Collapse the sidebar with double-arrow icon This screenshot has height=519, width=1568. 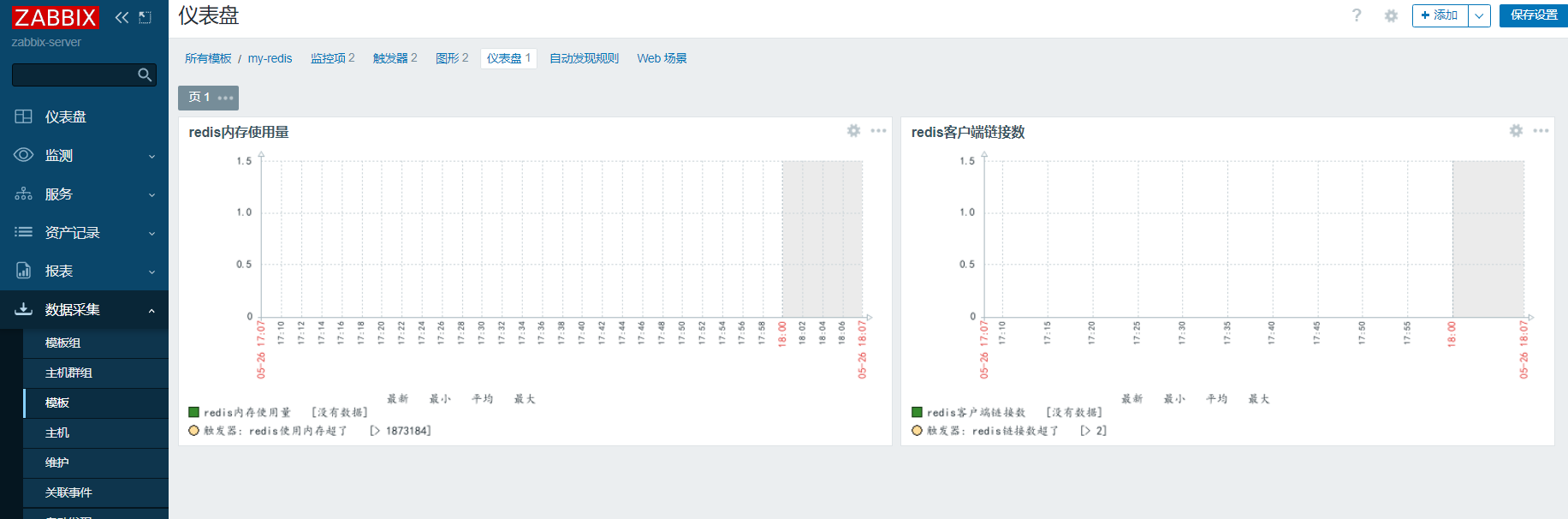point(122,17)
